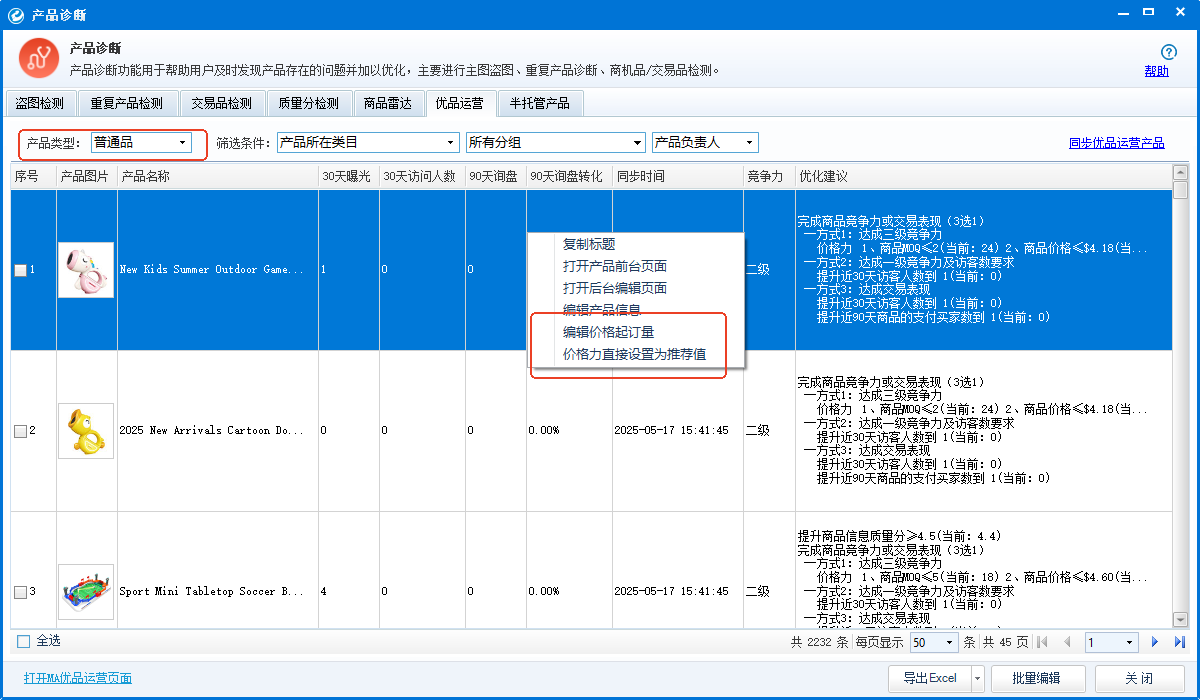Click the 产品诊断 logo icon in header
Image resolution: width=1200 pixels, height=700 pixels.
pos(38,59)
